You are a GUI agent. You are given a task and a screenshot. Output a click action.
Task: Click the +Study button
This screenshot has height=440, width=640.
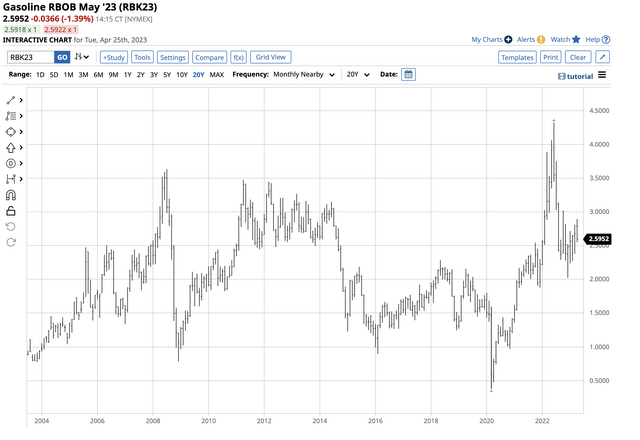point(114,57)
